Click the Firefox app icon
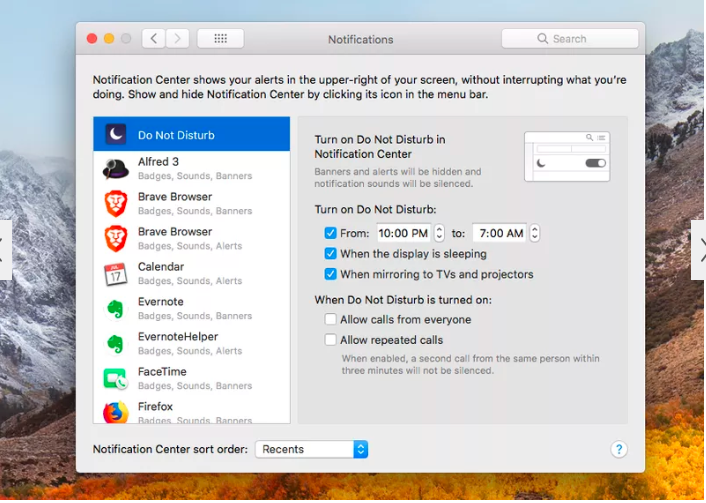706x503 pixels. click(116, 412)
